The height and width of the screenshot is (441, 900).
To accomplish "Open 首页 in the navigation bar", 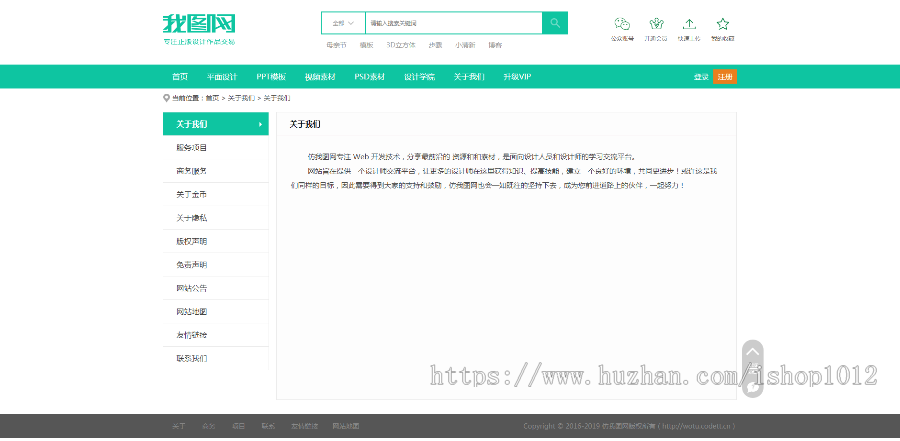I will pyautogui.click(x=180, y=77).
